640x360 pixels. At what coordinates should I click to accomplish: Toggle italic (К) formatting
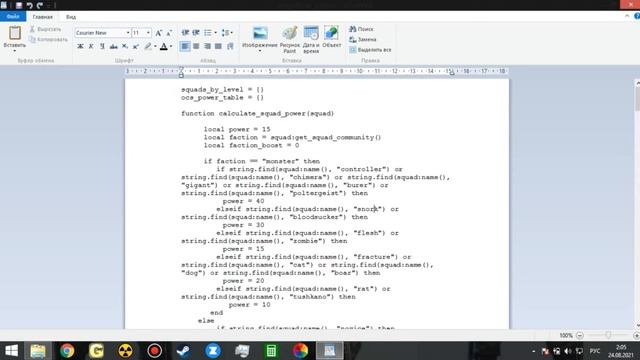click(91, 47)
